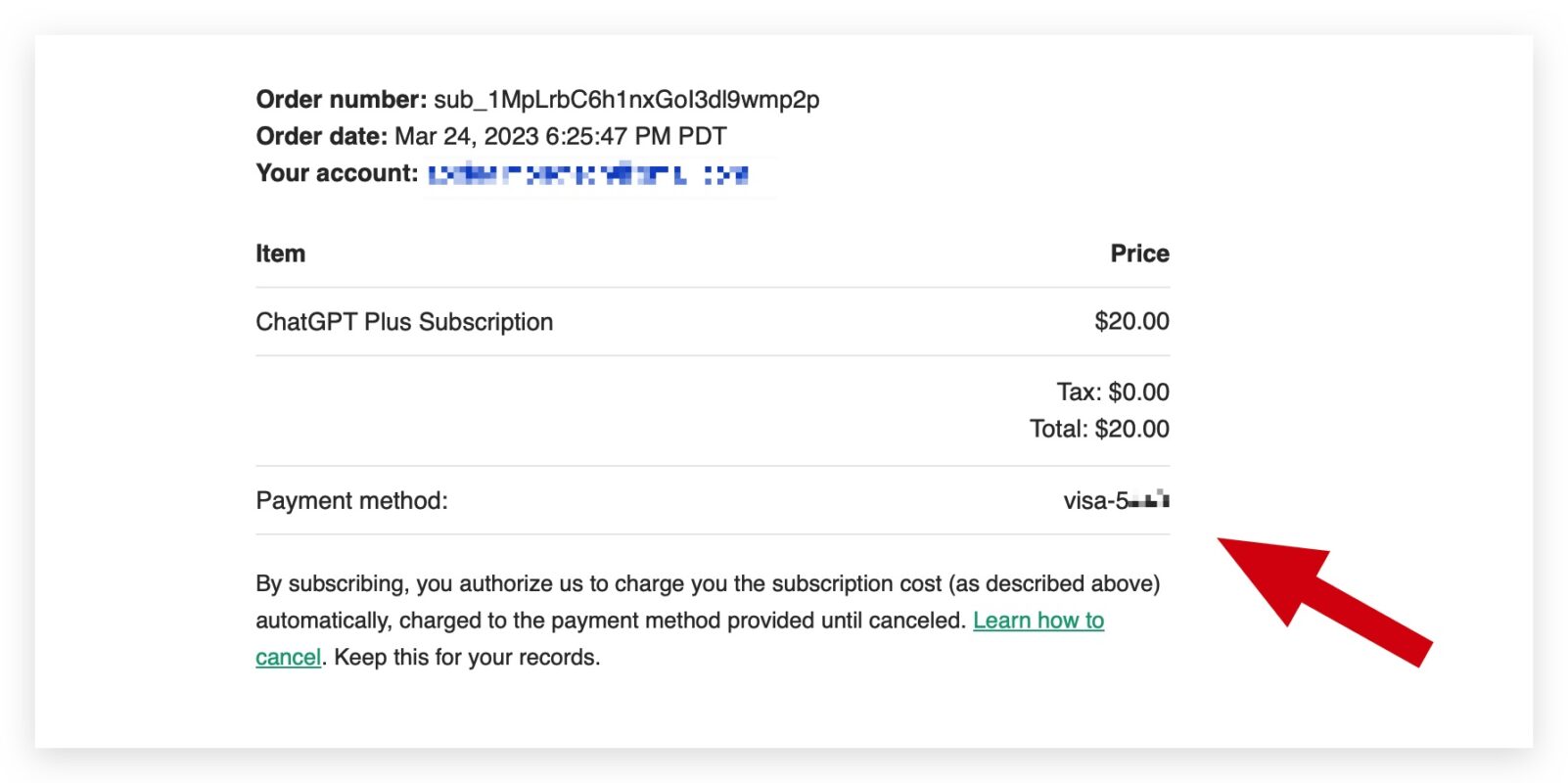The height and width of the screenshot is (783, 1568).
Task: Click the 'Payment method:' label
Action: point(351,501)
